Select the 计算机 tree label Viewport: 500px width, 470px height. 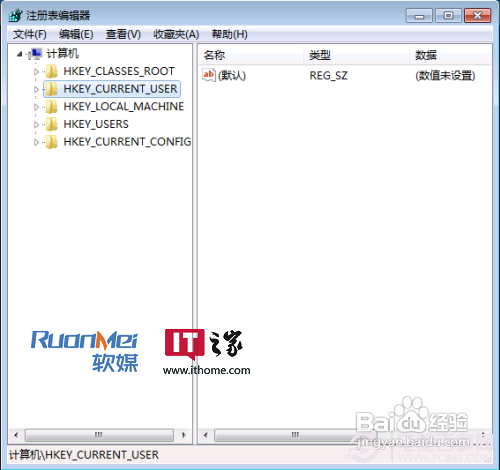[63, 53]
